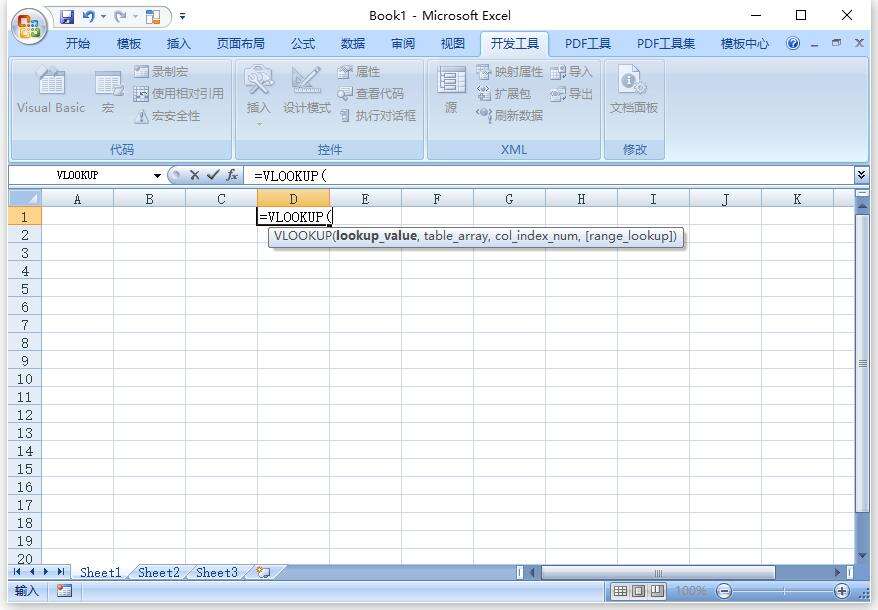The width and height of the screenshot is (878, 610).
Task: Click 刷新数据
Action: pos(510,115)
